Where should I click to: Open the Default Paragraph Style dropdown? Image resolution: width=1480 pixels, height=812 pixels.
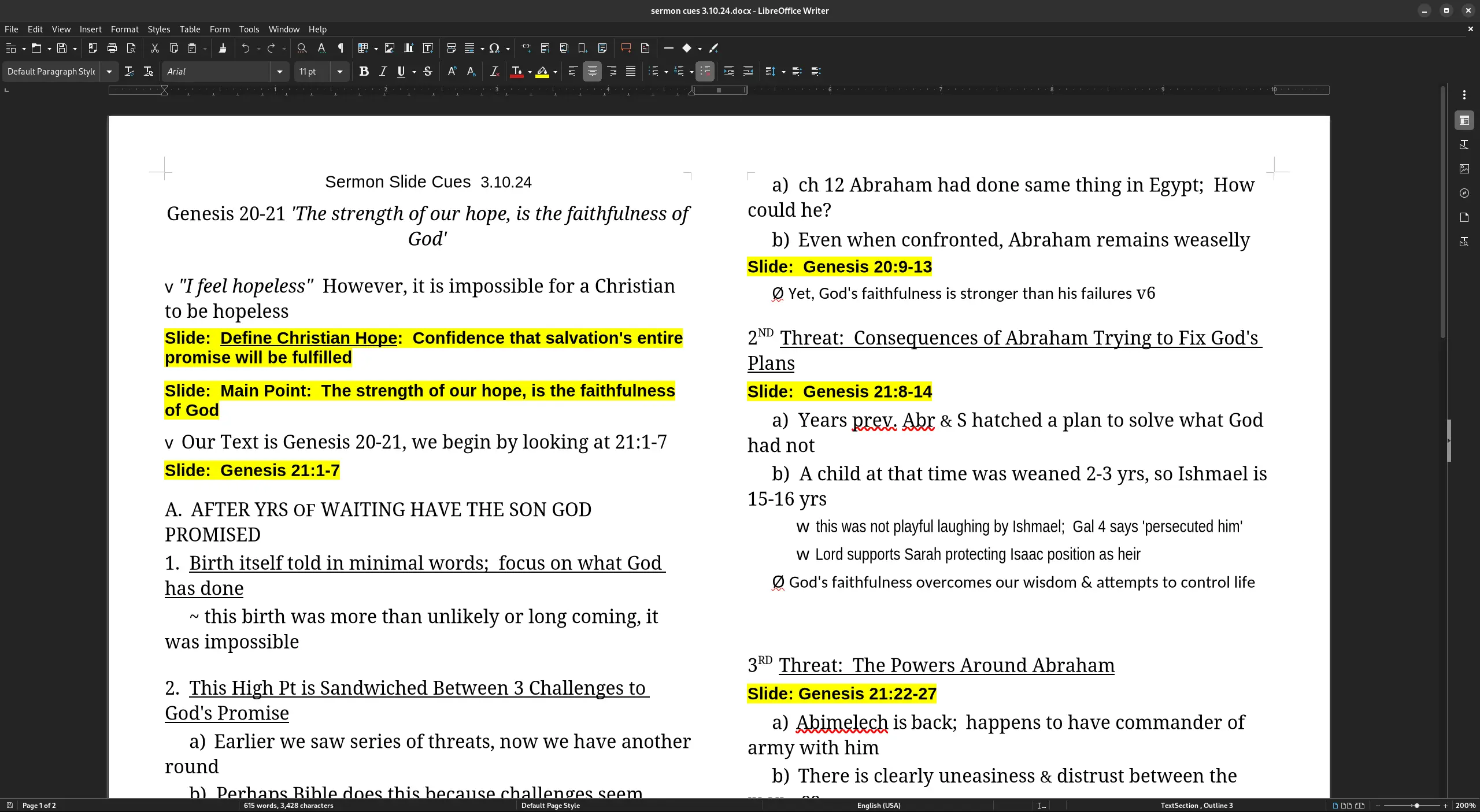(x=109, y=72)
